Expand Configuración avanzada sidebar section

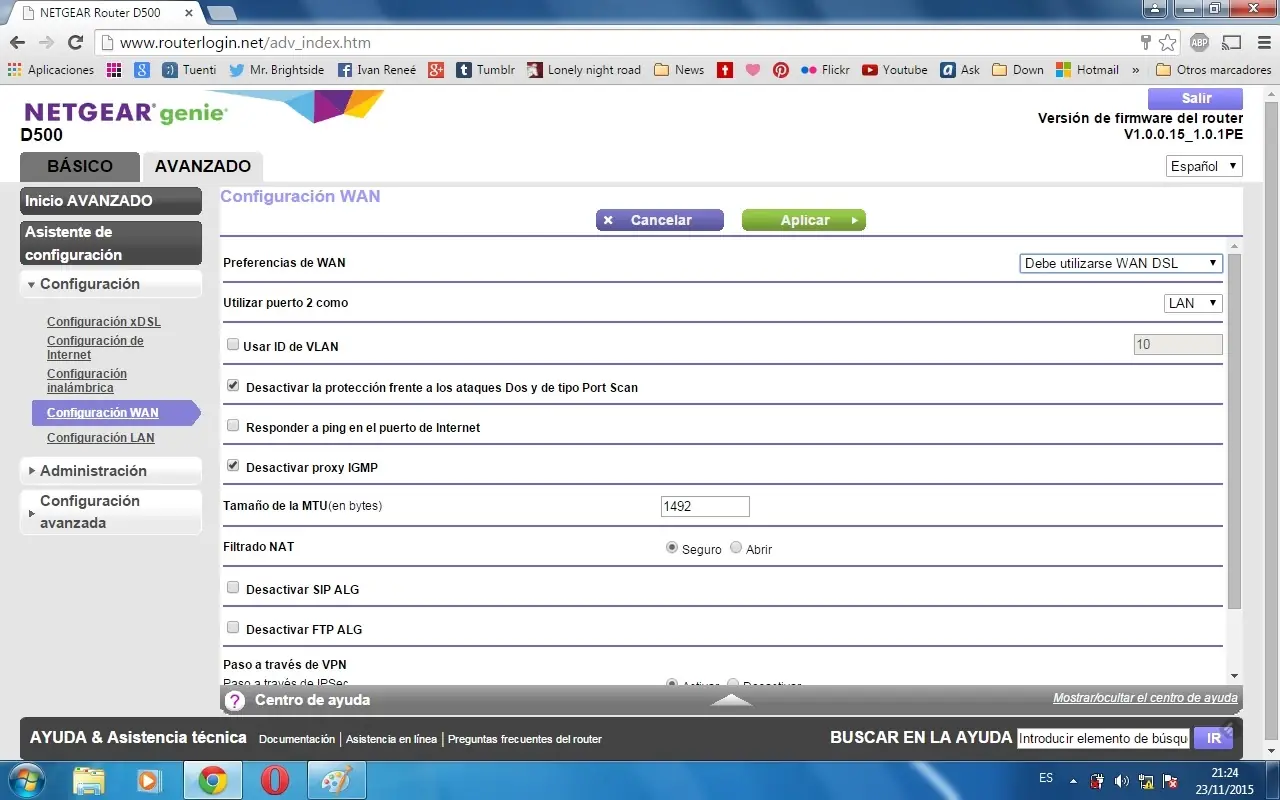tap(111, 512)
